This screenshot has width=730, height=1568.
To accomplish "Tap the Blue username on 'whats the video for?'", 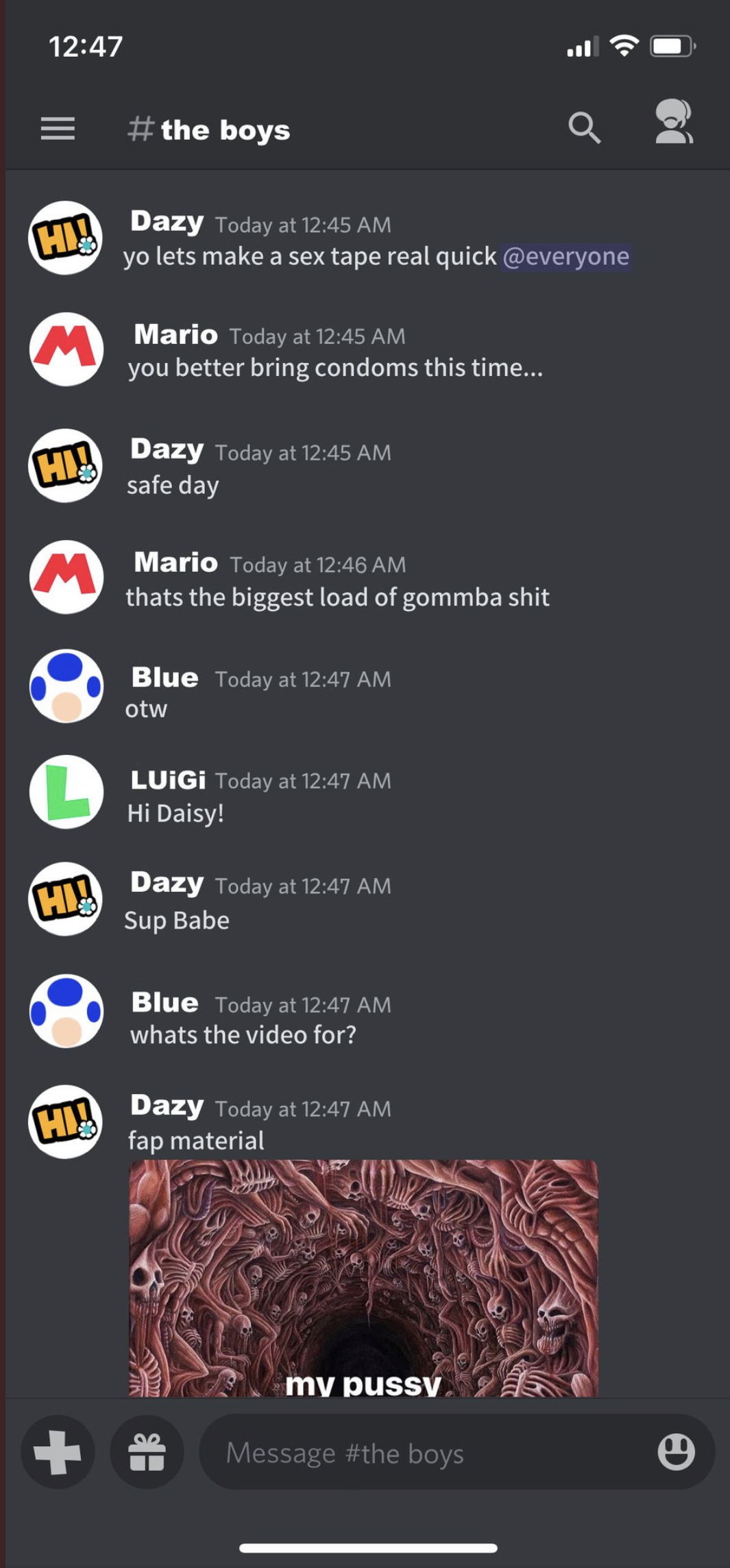I will tap(165, 1003).
